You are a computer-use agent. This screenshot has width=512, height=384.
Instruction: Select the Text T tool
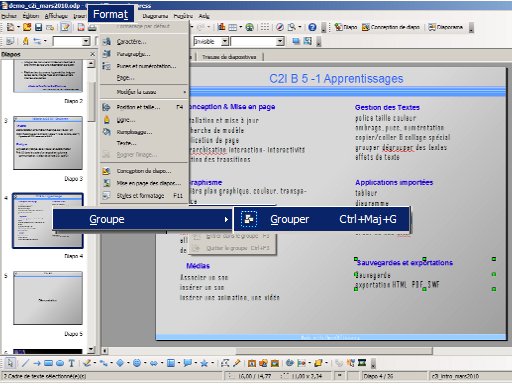(x=72, y=363)
